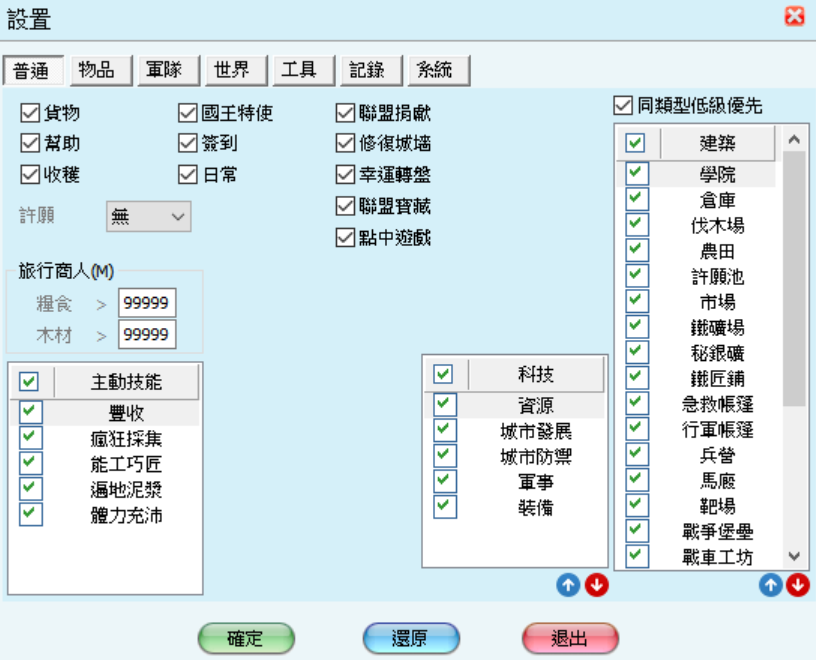Click the building list scrollbar thumb
The image size is (816, 660).
click(794, 278)
